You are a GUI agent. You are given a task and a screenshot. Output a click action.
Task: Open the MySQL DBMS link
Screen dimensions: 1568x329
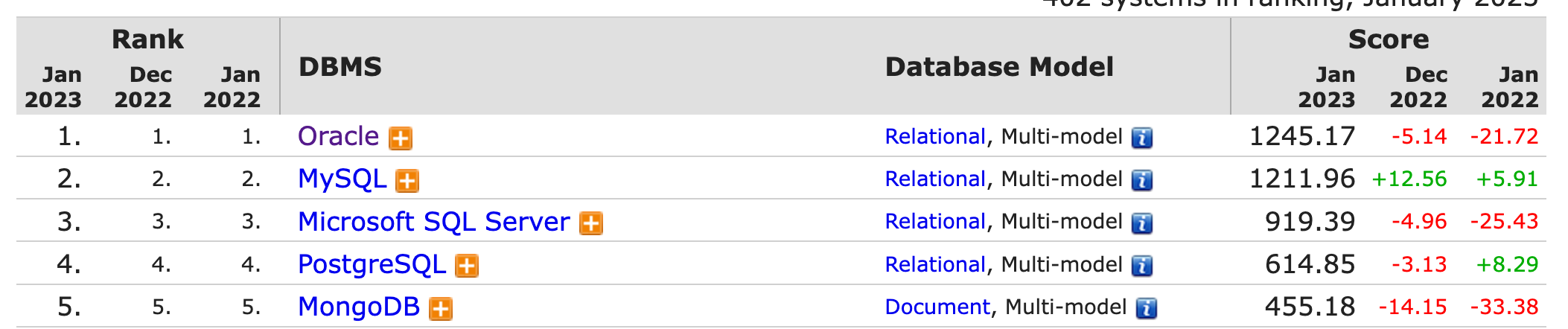pyautogui.click(x=342, y=179)
